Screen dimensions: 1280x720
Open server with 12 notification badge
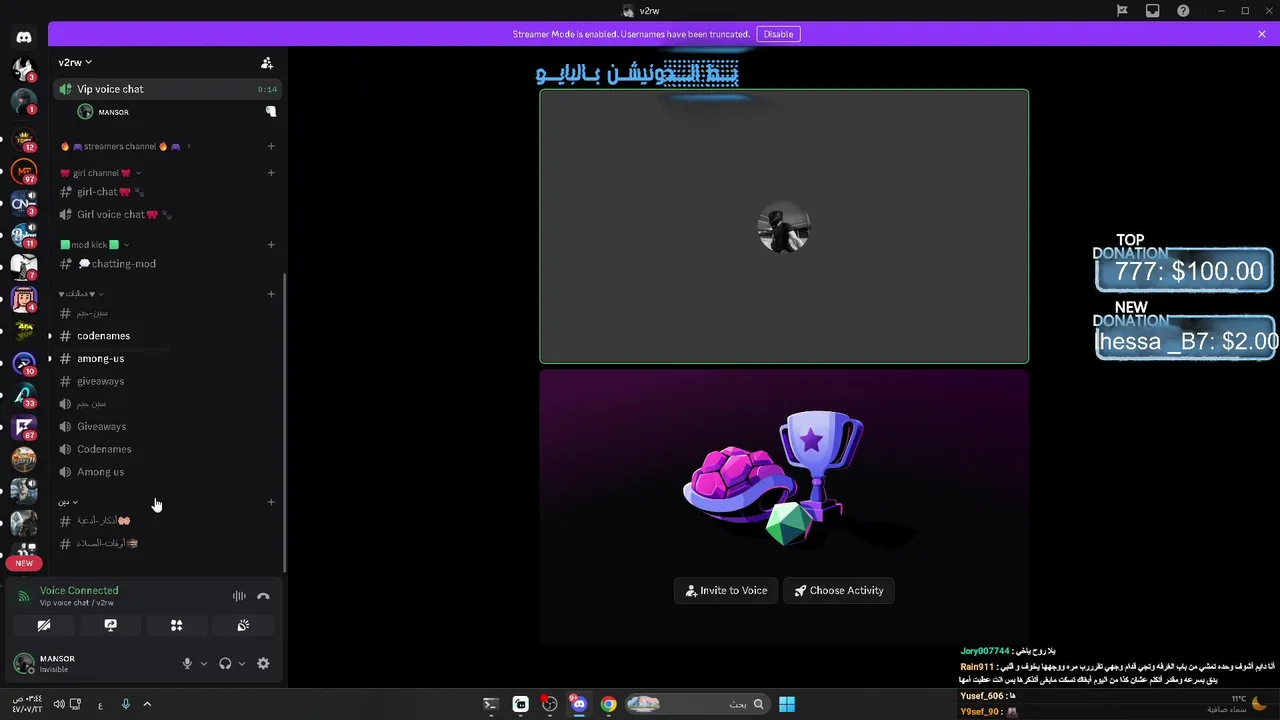[x=24, y=138]
